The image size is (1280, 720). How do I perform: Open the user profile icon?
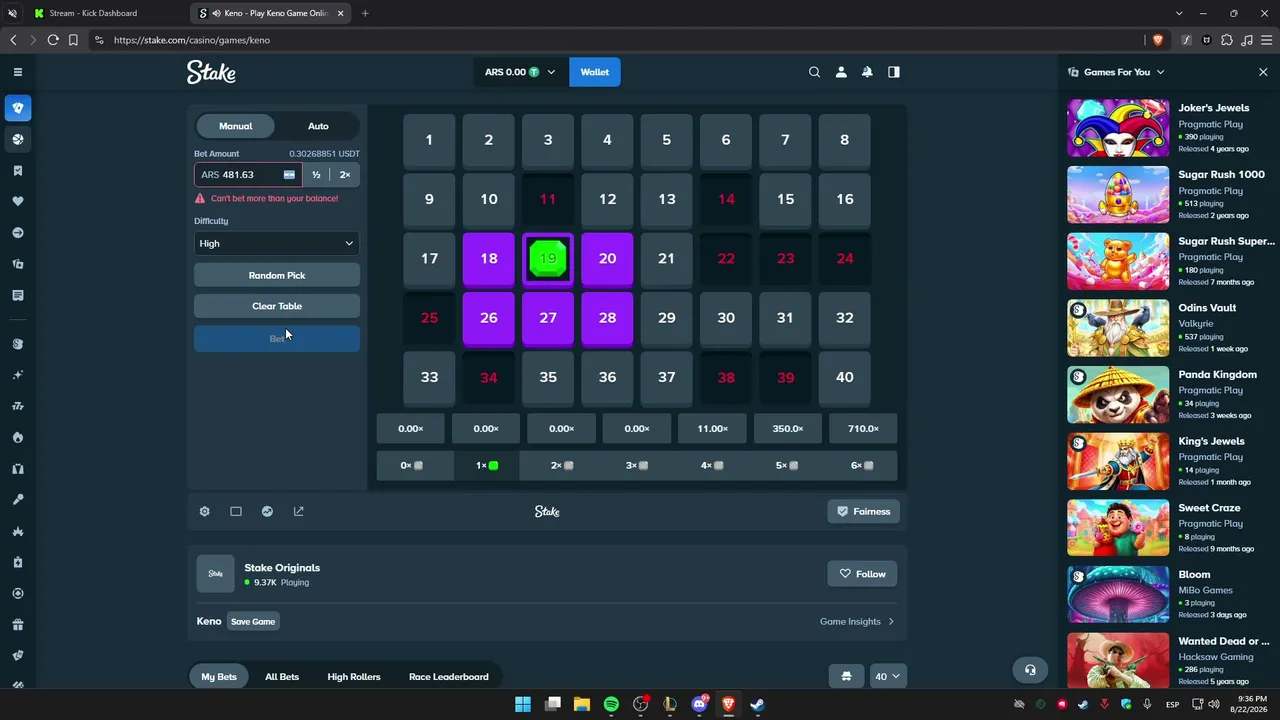841,72
